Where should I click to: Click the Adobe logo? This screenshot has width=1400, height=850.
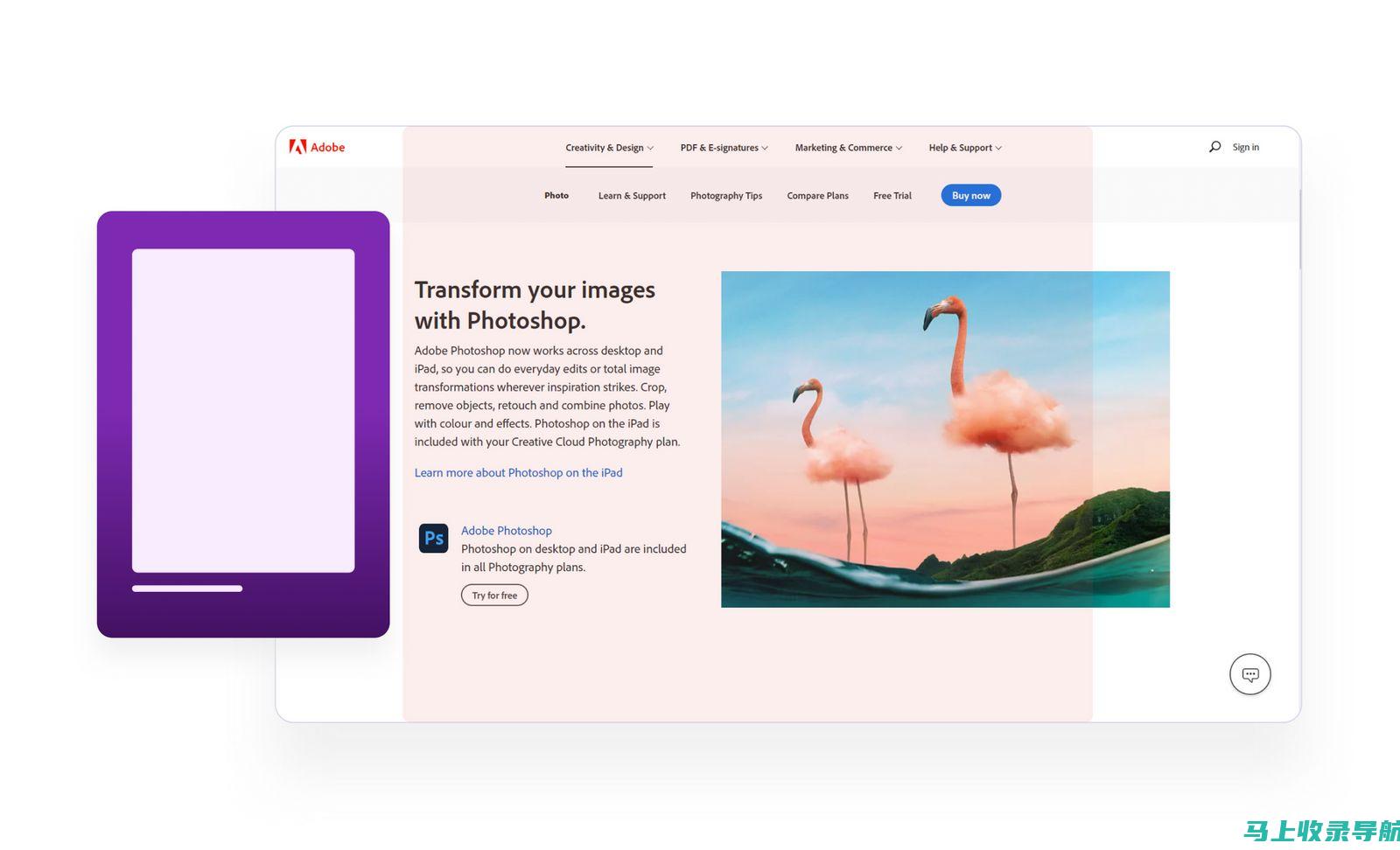click(x=317, y=147)
